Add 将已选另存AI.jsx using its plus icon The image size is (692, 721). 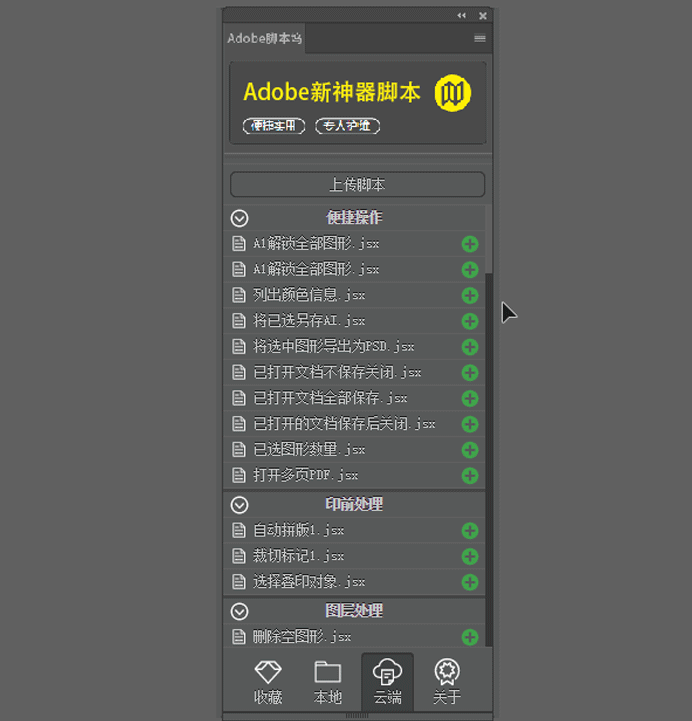click(469, 322)
